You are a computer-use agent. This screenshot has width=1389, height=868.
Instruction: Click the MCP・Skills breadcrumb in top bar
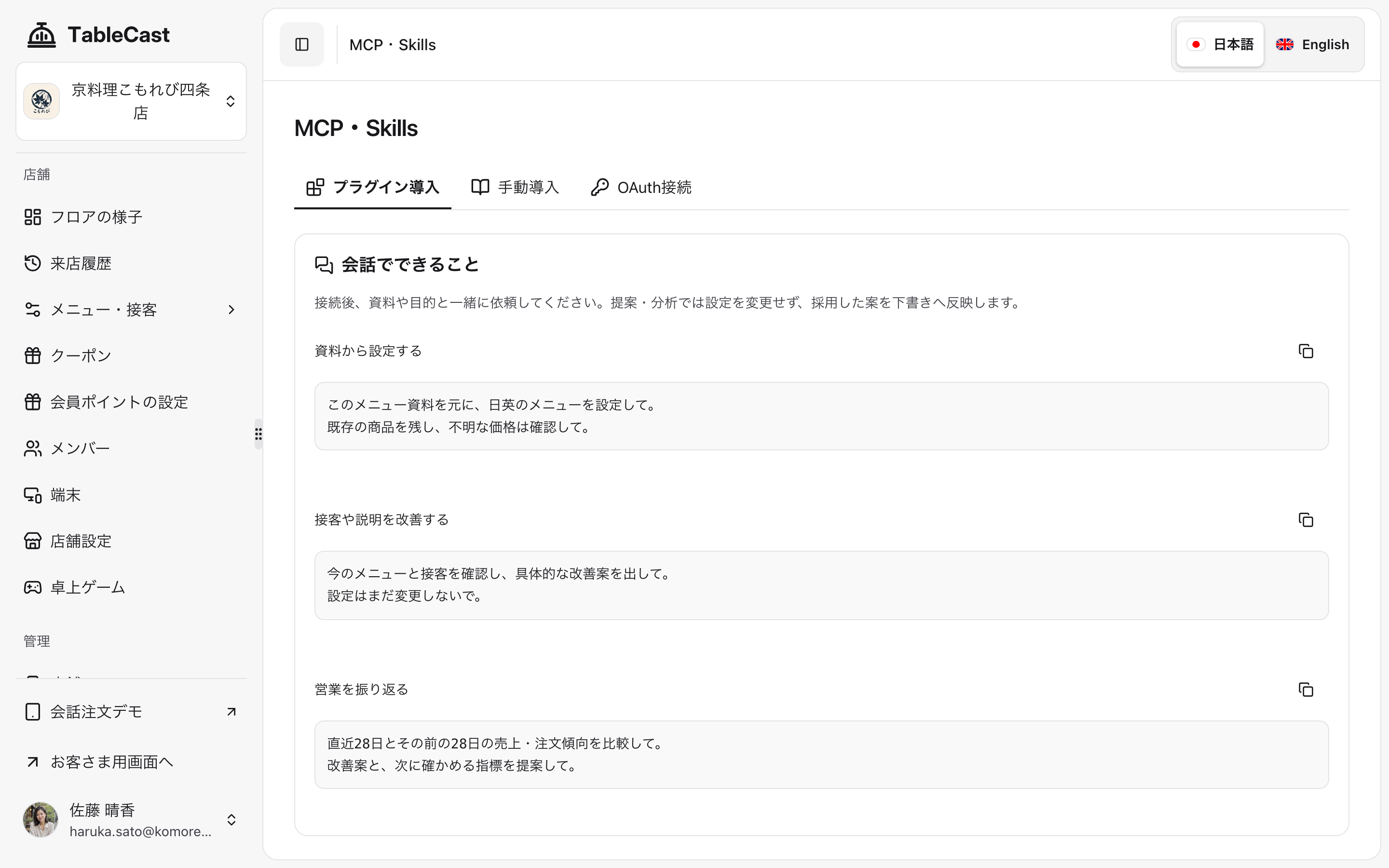click(x=393, y=45)
